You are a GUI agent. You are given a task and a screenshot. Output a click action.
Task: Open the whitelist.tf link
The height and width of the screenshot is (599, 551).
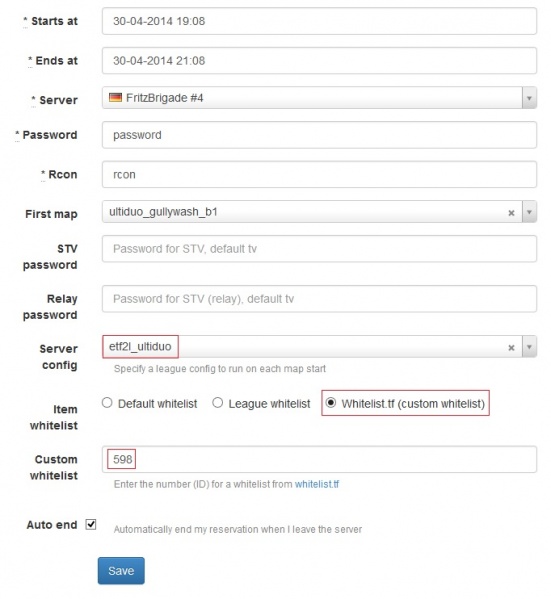click(x=317, y=484)
